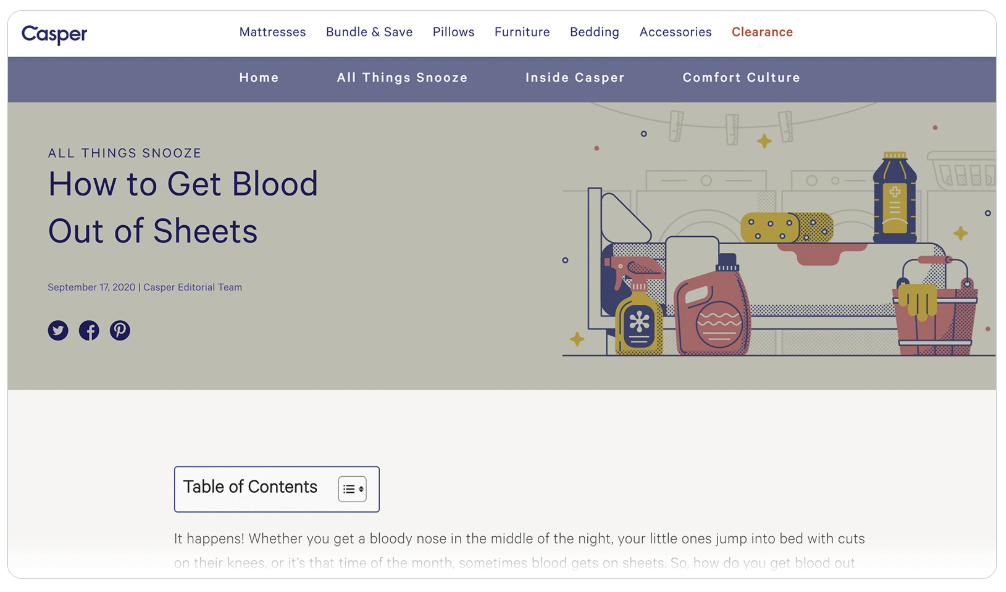Switch to All Things Snooze tab
Image resolution: width=1006 pixels, height=592 pixels.
pos(402,78)
